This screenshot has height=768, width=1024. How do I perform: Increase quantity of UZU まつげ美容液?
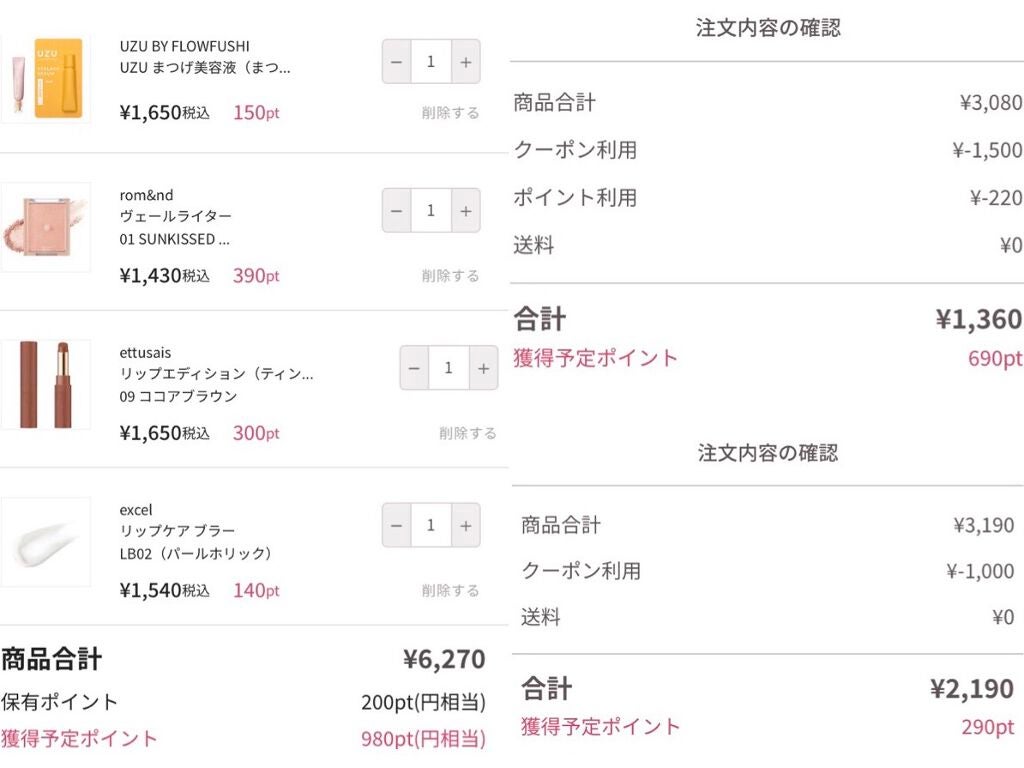[465, 61]
